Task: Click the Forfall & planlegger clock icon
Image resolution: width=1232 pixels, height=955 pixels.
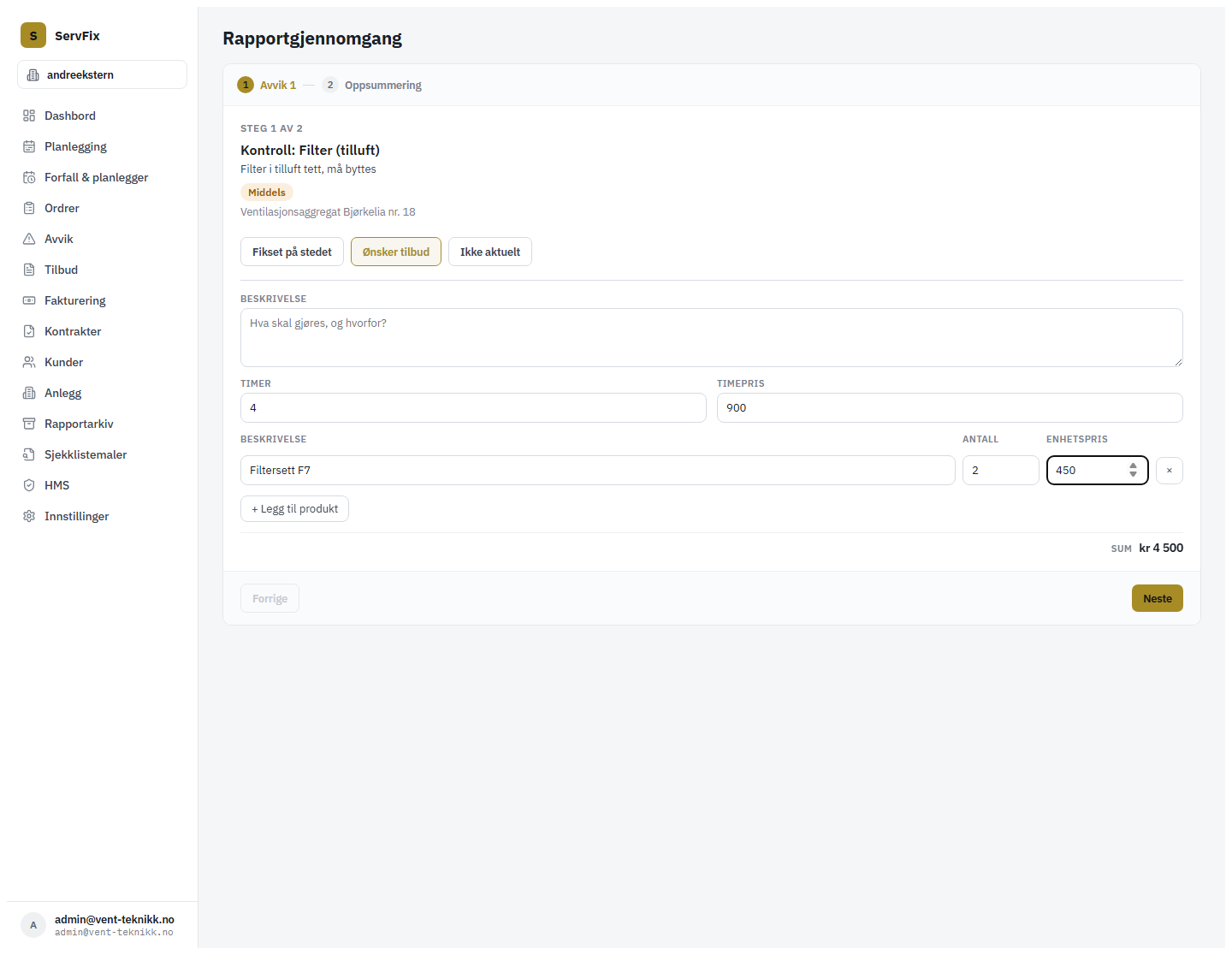Action: tap(29, 177)
